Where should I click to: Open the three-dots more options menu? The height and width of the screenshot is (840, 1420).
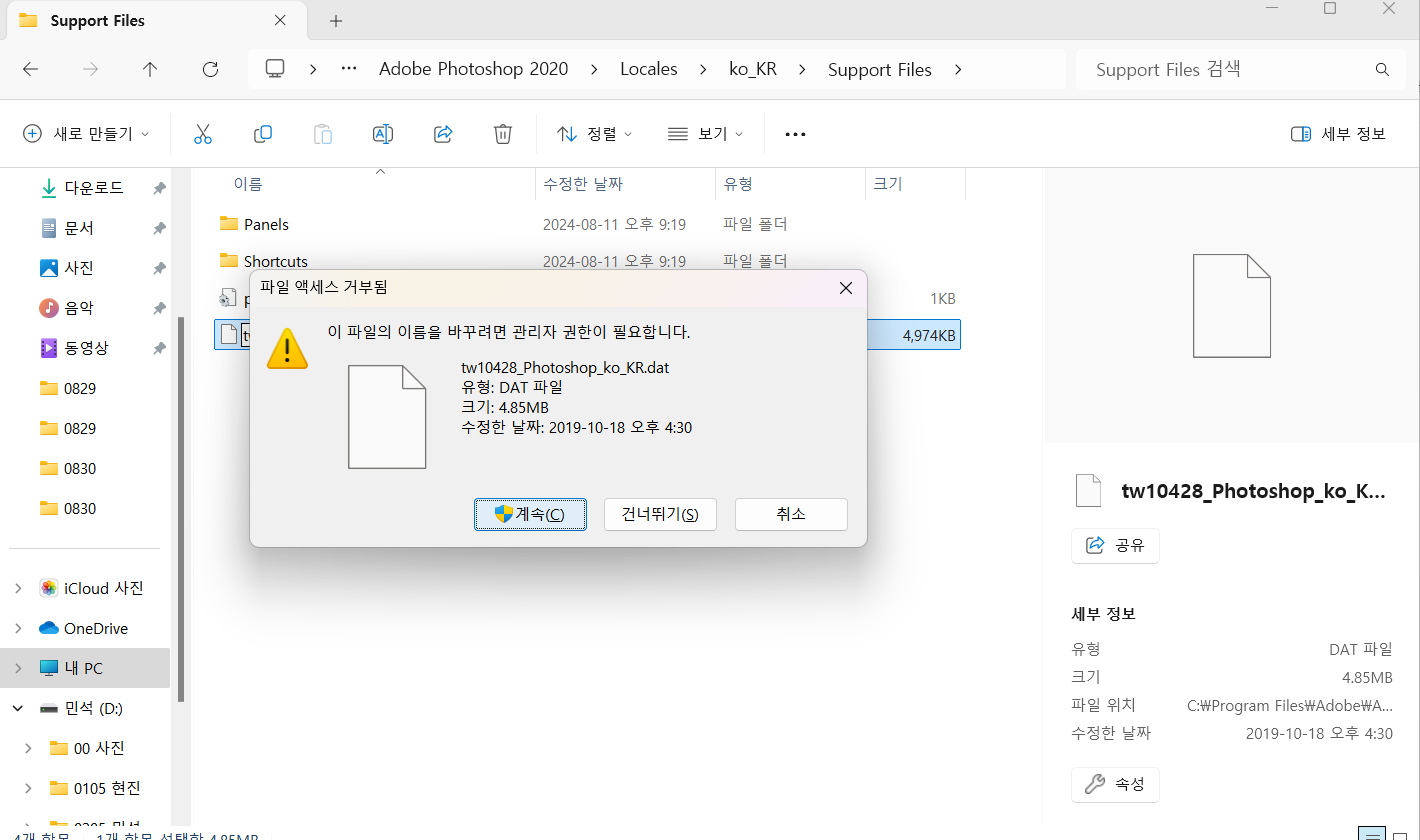point(795,134)
